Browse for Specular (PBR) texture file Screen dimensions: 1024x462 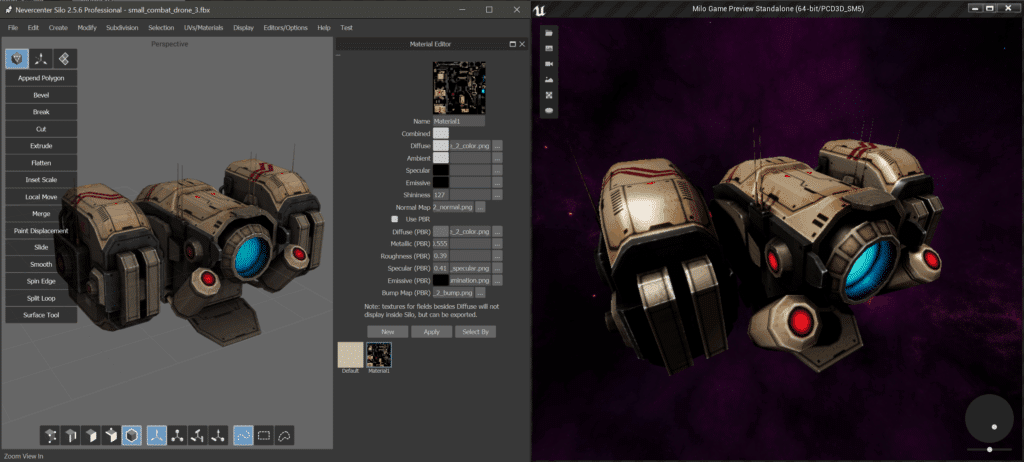pyautogui.click(x=497, y=268)
